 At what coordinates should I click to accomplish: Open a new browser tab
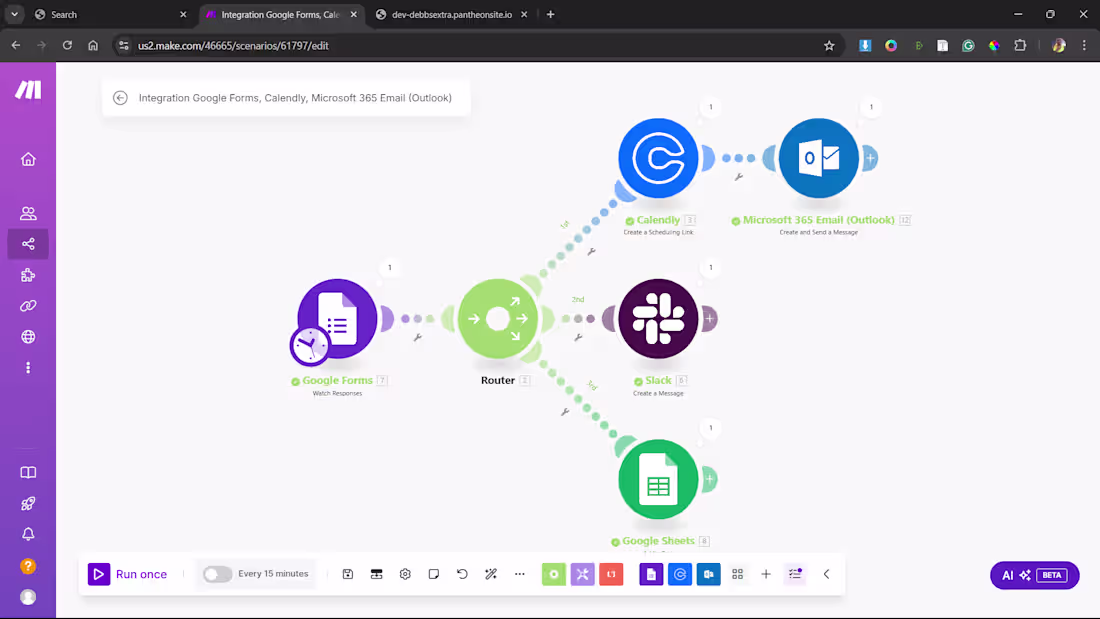point(551,14)
